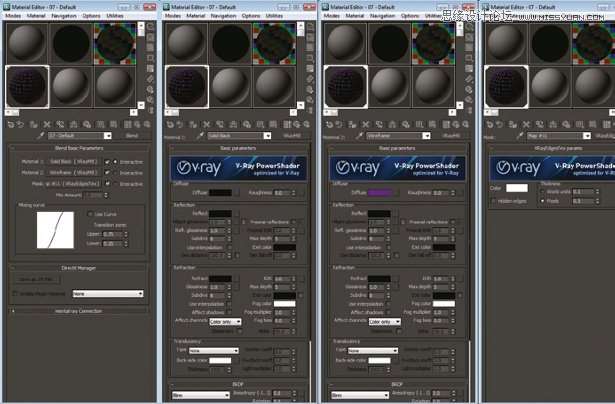The image size is (615, 404).
Task: Open the Navigation menu in the first Material Editor
Action: click(x=64, y=16)
